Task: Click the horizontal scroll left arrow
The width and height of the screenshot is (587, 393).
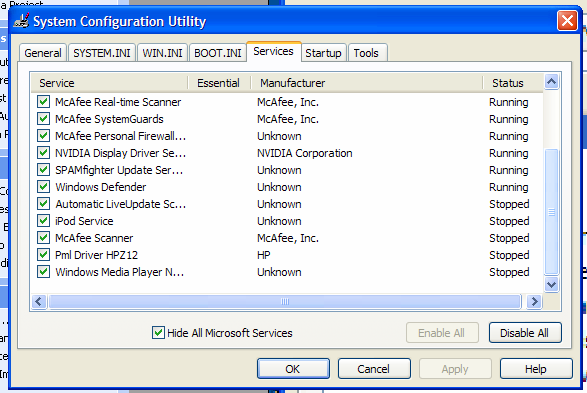Action: coord(39,301)
